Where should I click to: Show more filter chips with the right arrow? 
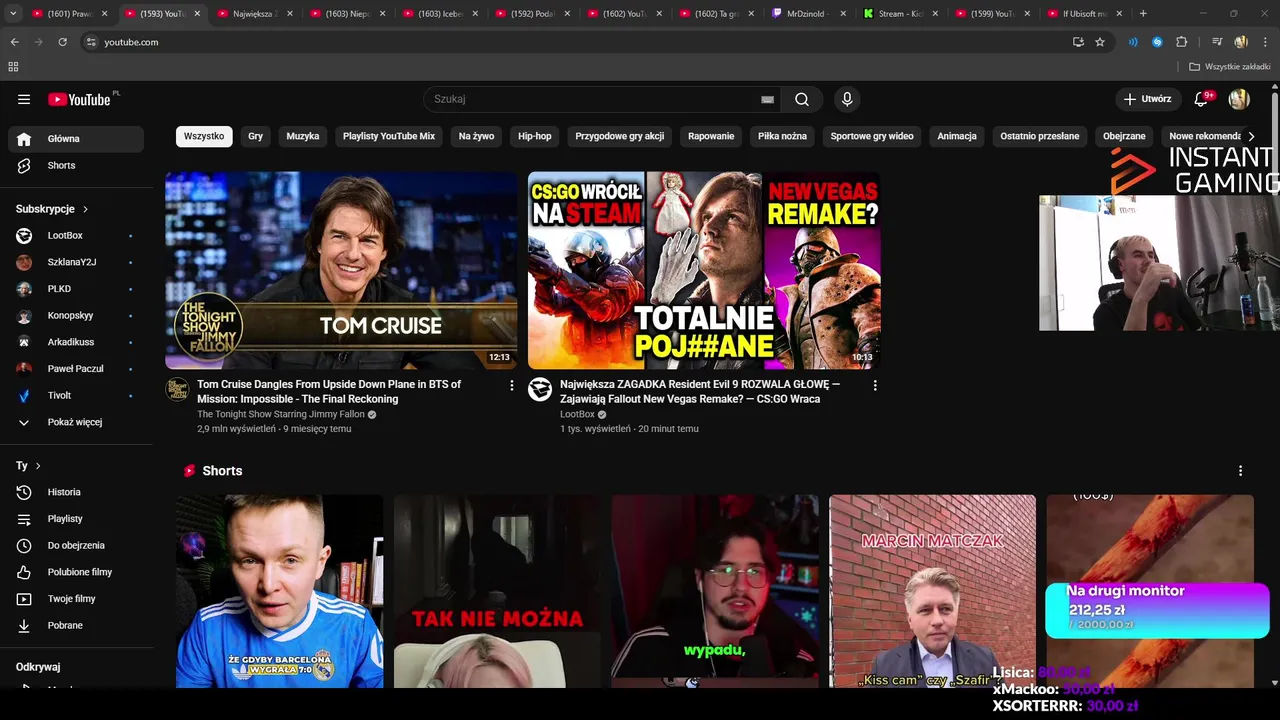[x=1251, y=136]
